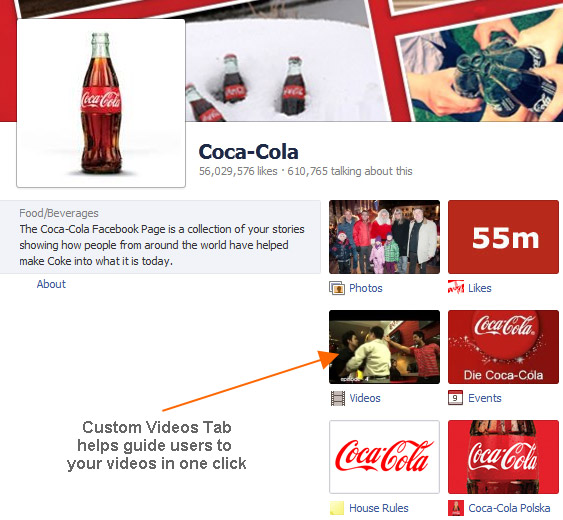Click the page description about Coke stories

coord(162,245)
